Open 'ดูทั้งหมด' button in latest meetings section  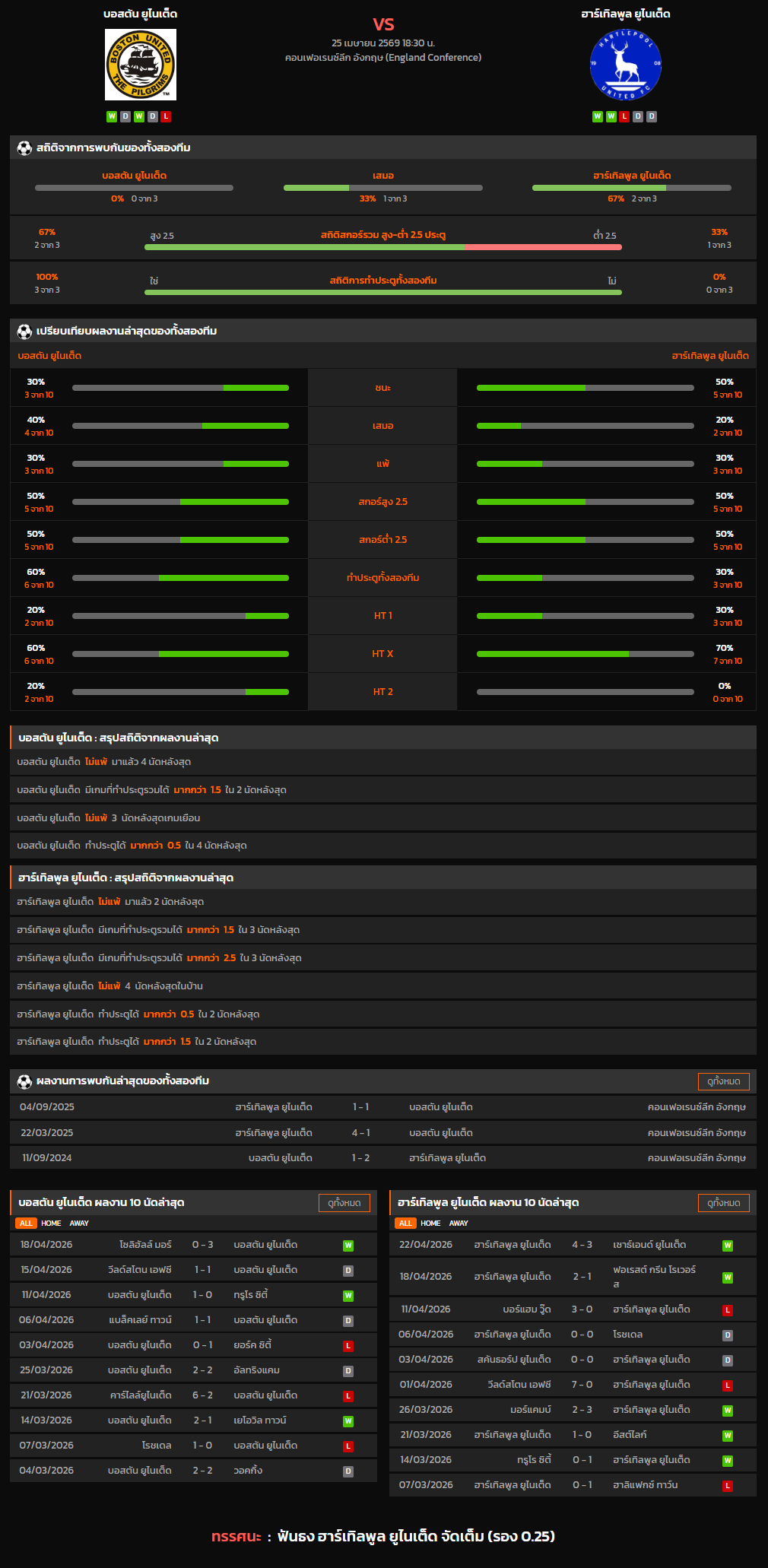click(x=723, y=1081)
